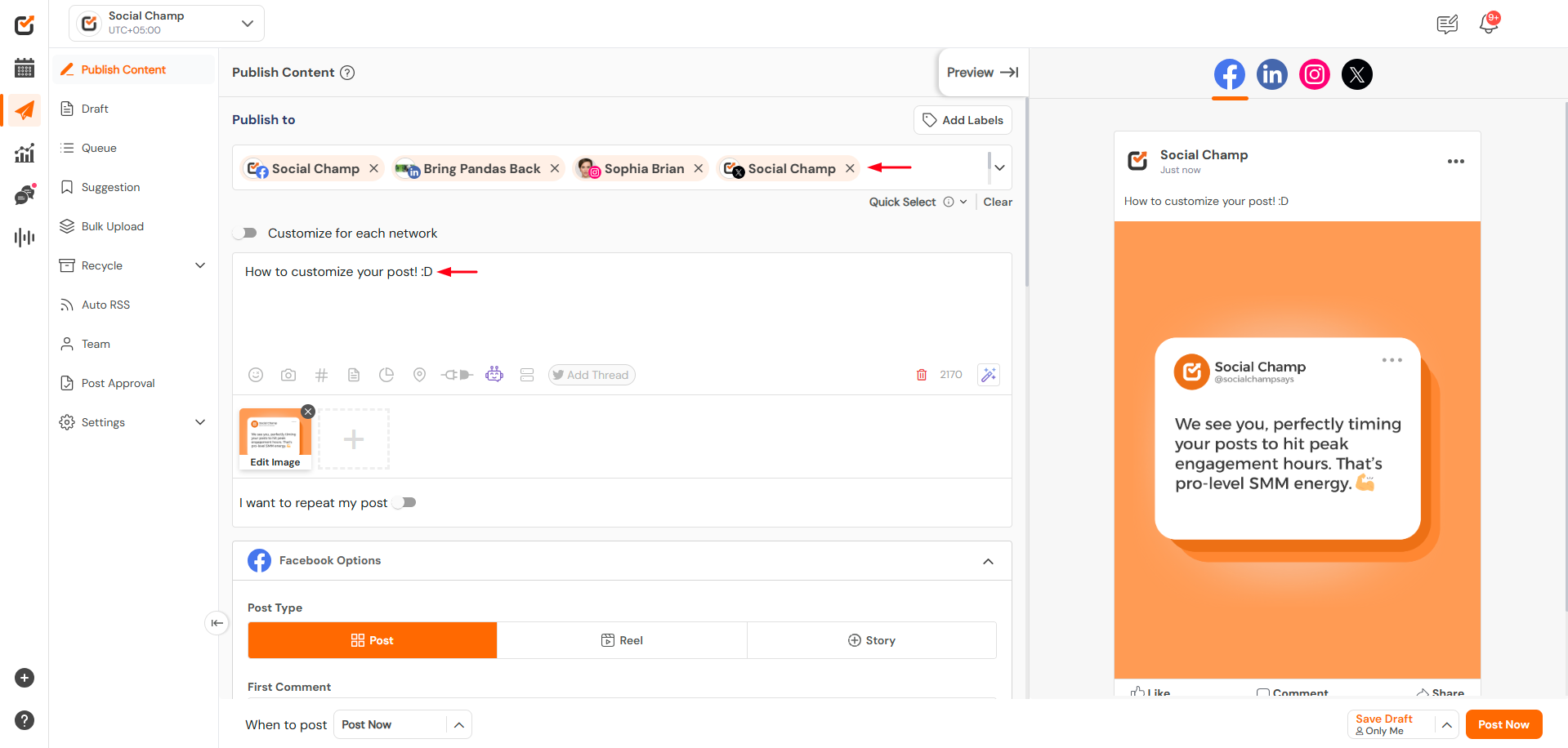Open the help question mark at bottom left
The height and width of the screenshot is (748, 1568).
pos(25,720)
